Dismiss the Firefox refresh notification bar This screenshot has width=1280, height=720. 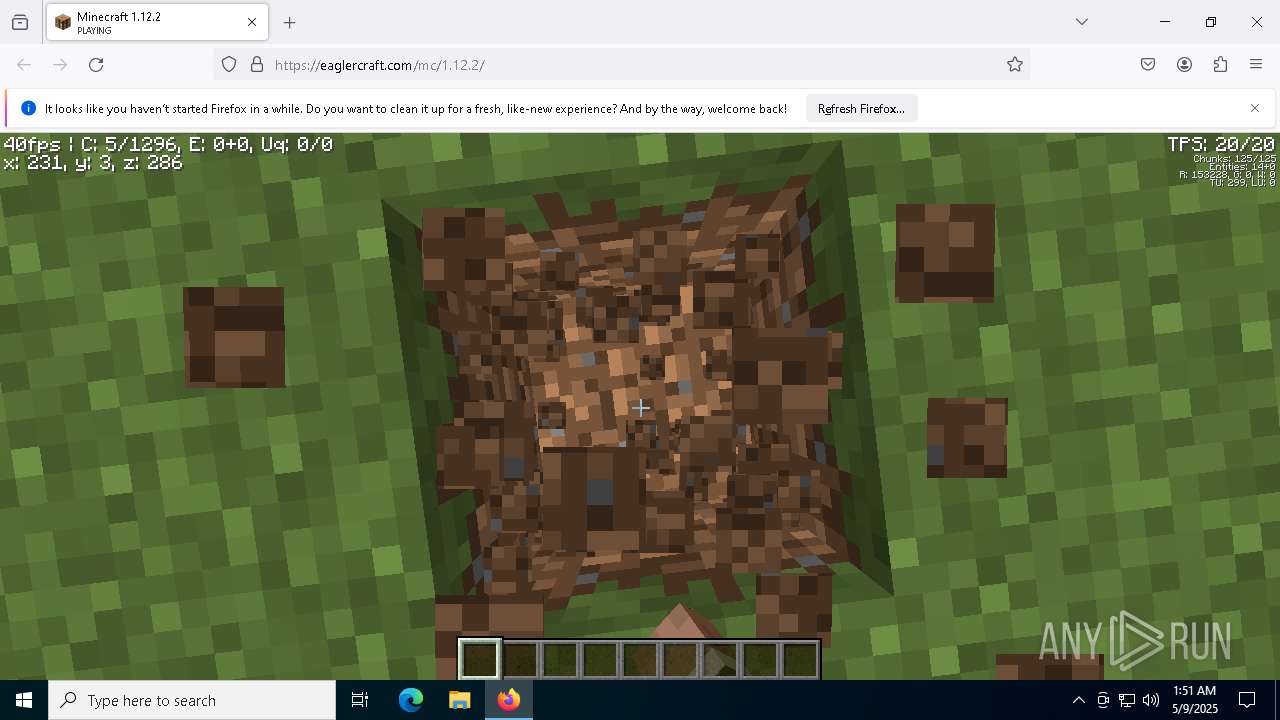[1255, 108]
